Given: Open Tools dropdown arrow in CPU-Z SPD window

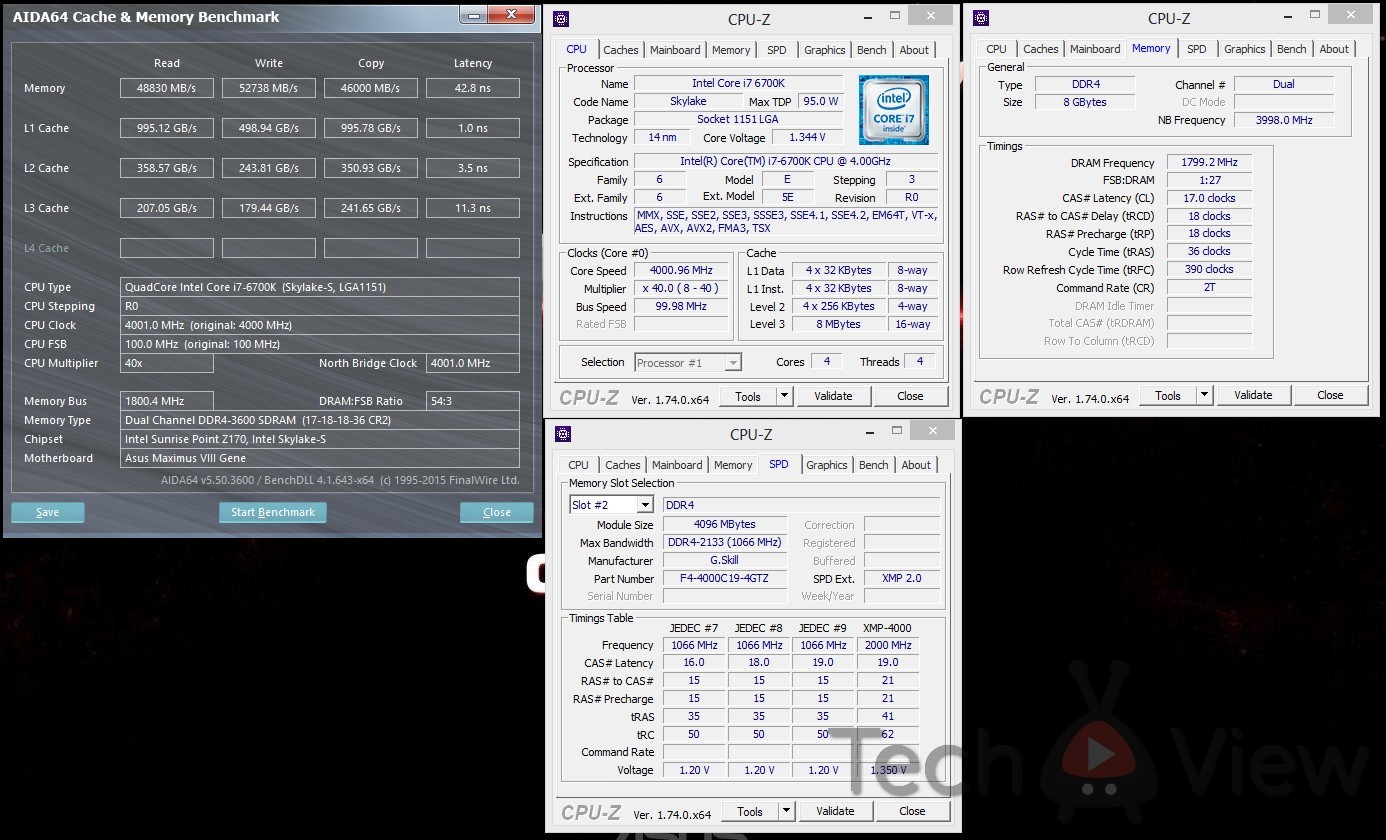Looking at the screenshot, I should (787, 811).
